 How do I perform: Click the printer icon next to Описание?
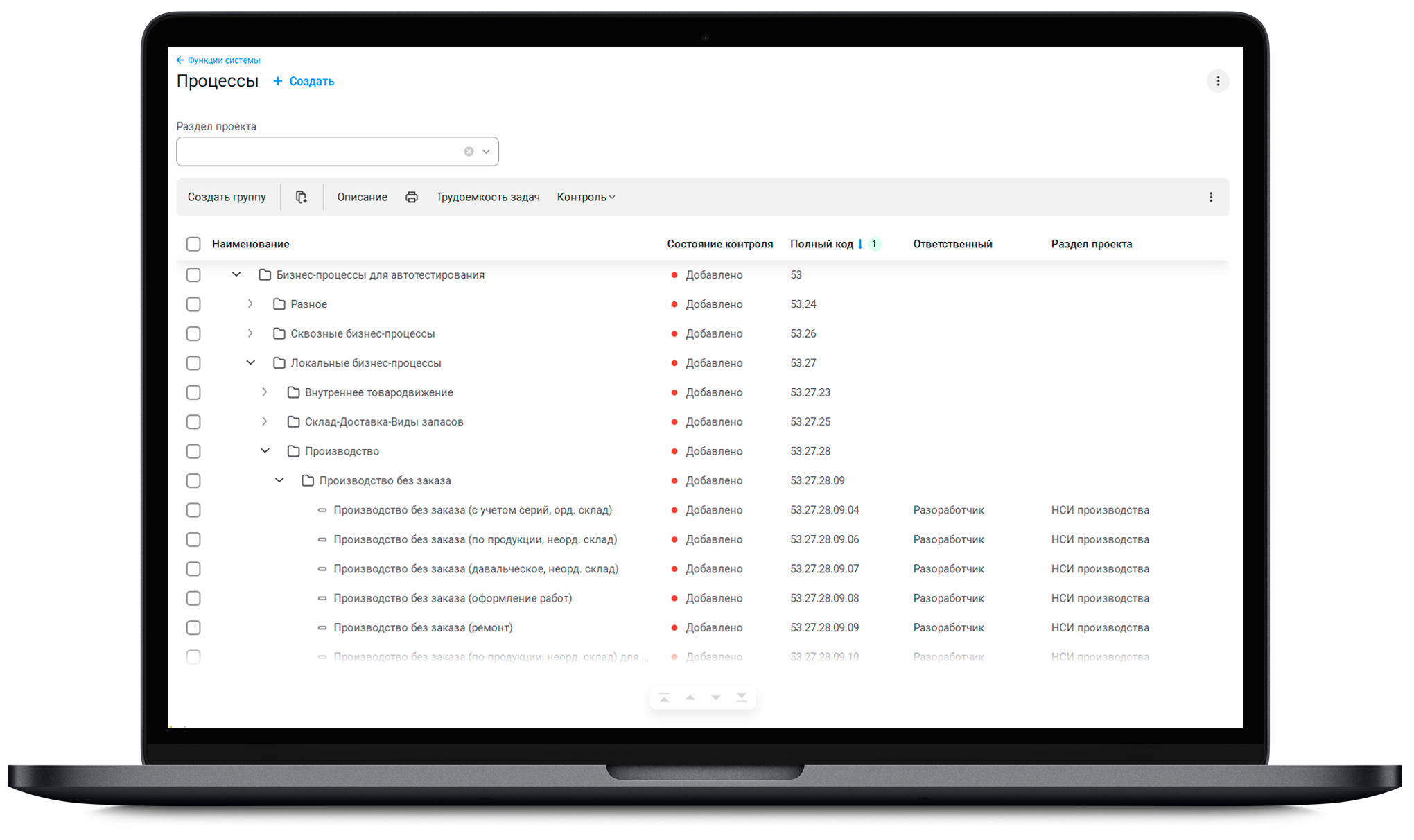[412, 198]
